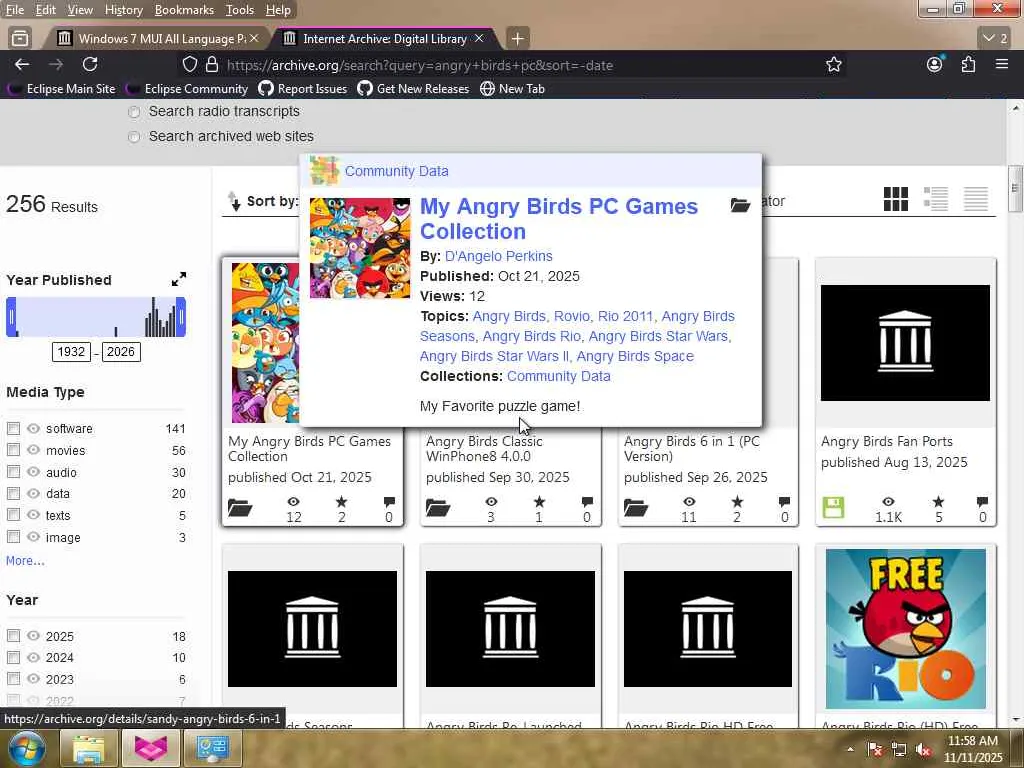Click left handle of year range slider

11,317
